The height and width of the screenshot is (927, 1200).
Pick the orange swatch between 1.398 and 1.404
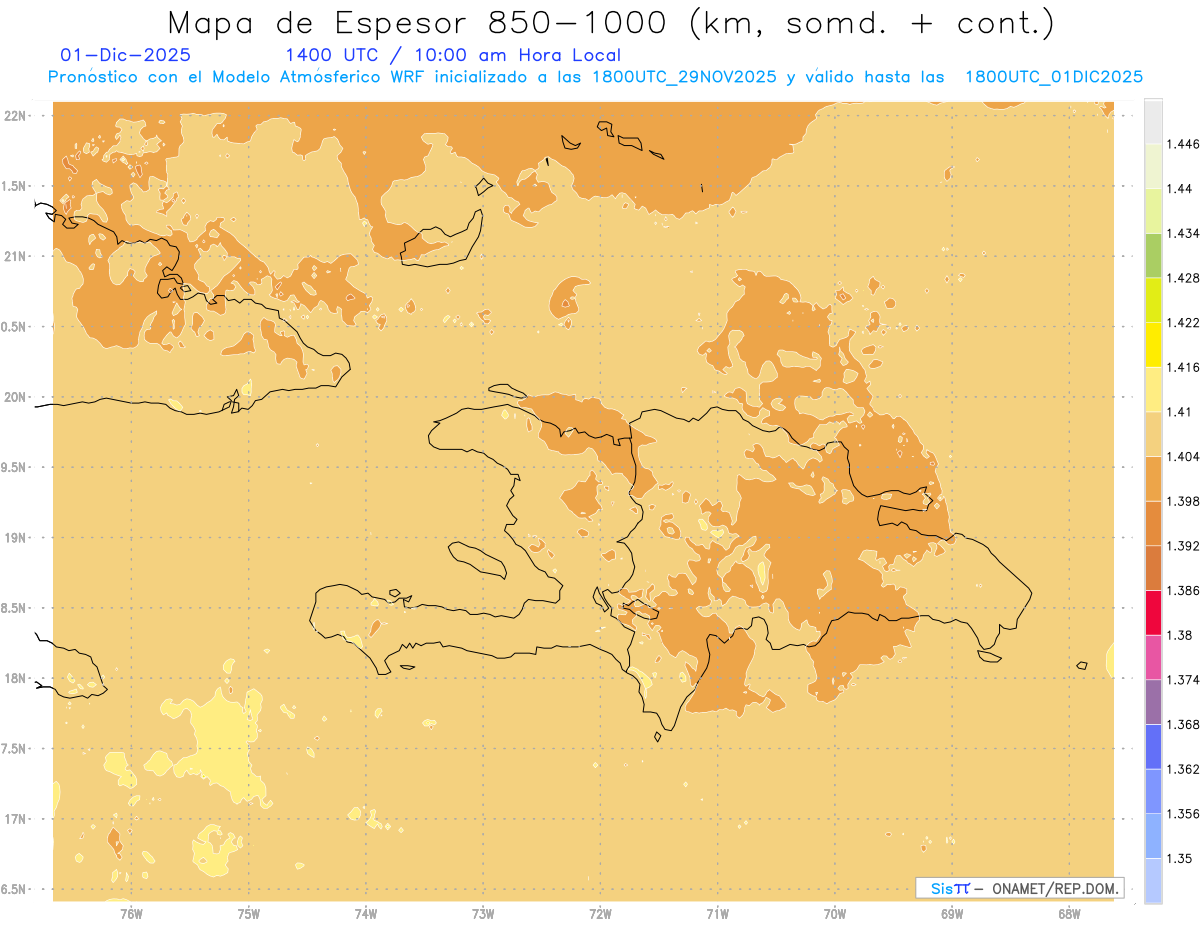(1153, 478)
